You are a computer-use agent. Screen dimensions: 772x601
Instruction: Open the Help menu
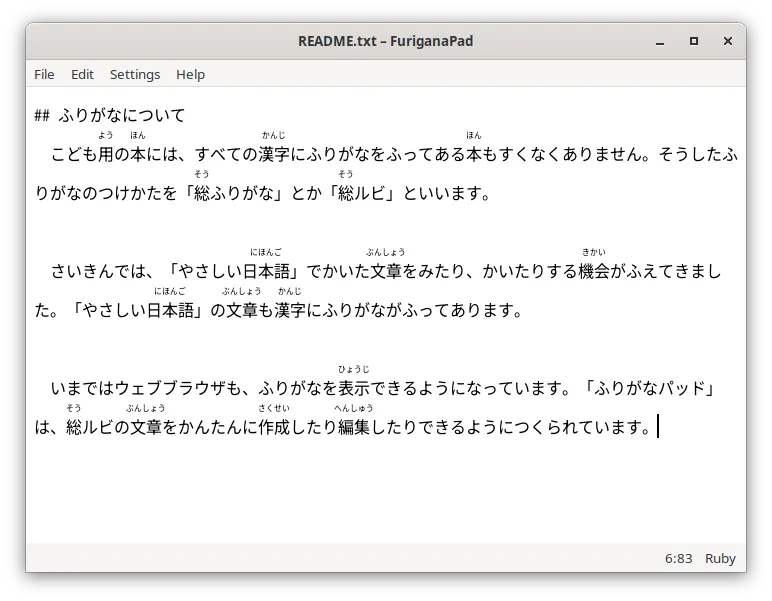tap(191, 74)
